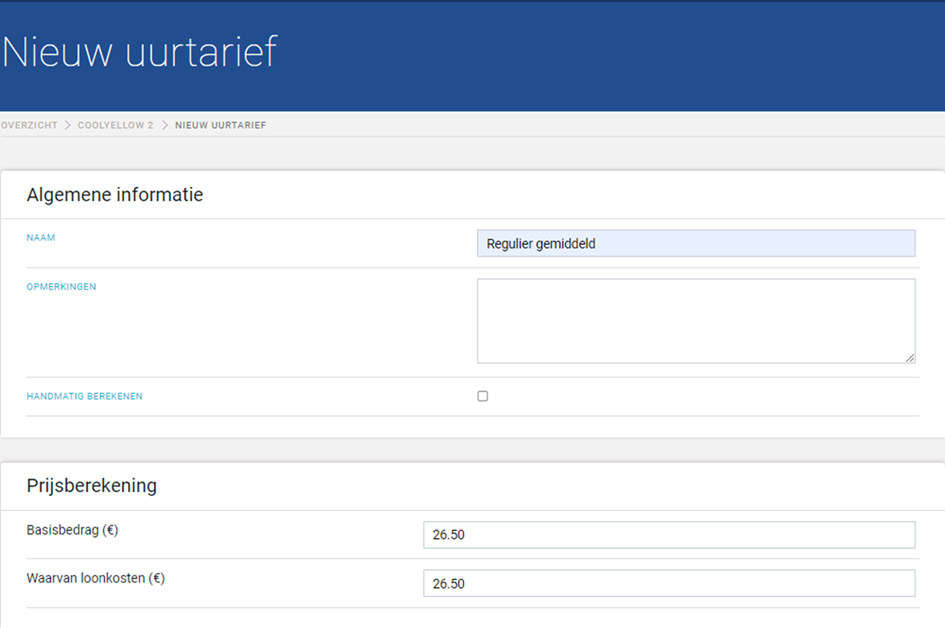The image size is (945, 628).
Task: Click the Overzicht breadcrumb link
Action: (x=29, y=125)
